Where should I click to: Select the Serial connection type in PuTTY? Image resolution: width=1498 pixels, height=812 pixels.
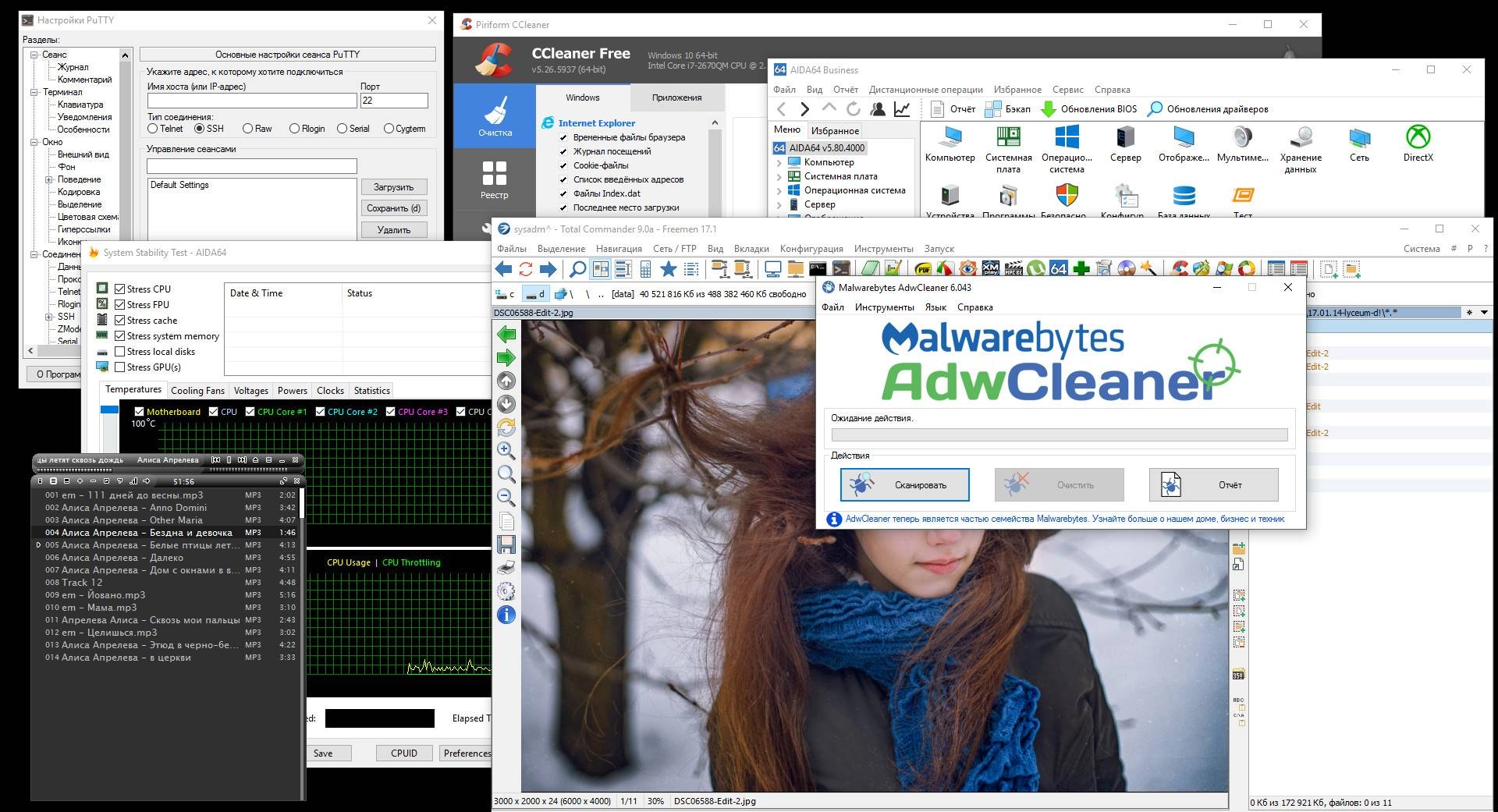(342, 129)
